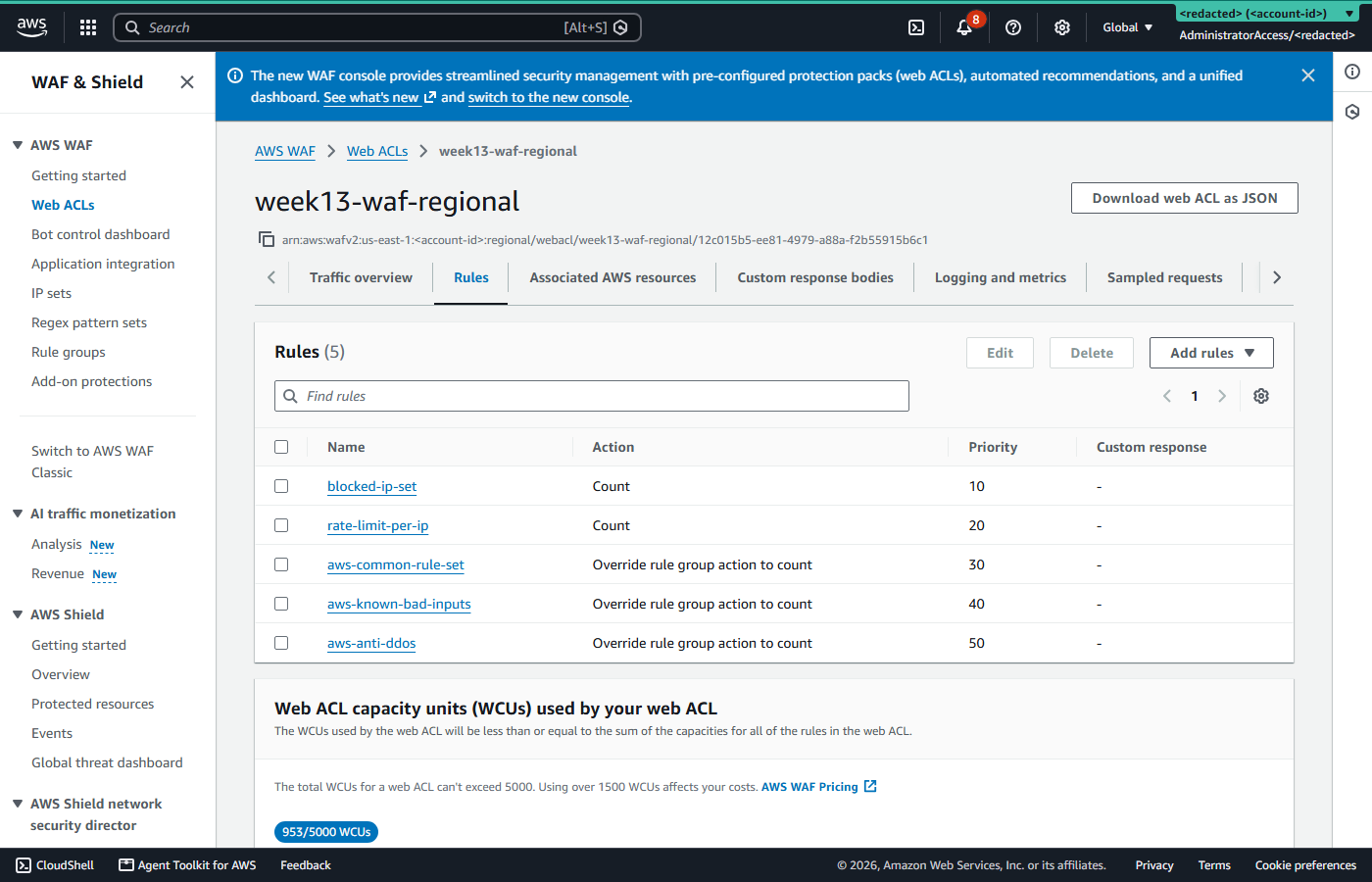Open console settings gear in top bar
This screenshot has height=882, width=1372.
1062,27
